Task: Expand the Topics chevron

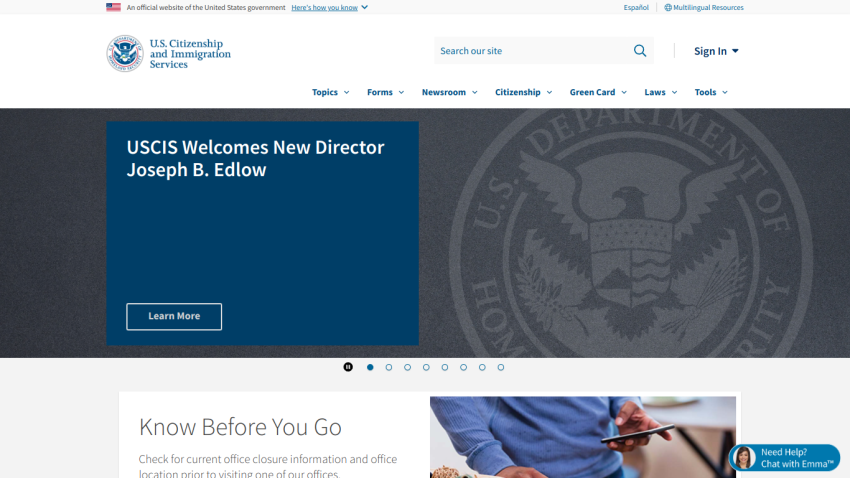Action: point(346,93)
